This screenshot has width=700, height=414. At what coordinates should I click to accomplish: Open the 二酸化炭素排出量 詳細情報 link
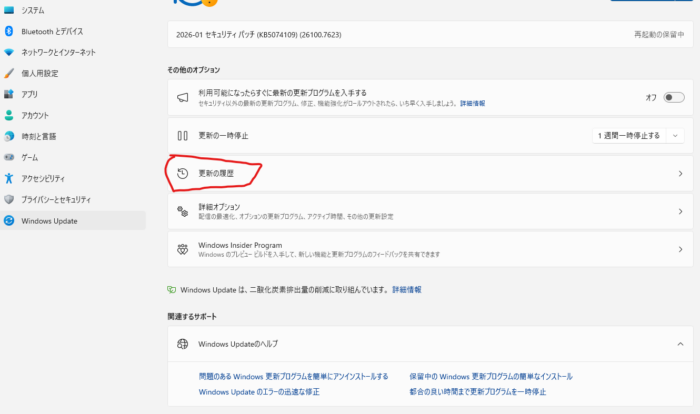click(x=406, y=289)
